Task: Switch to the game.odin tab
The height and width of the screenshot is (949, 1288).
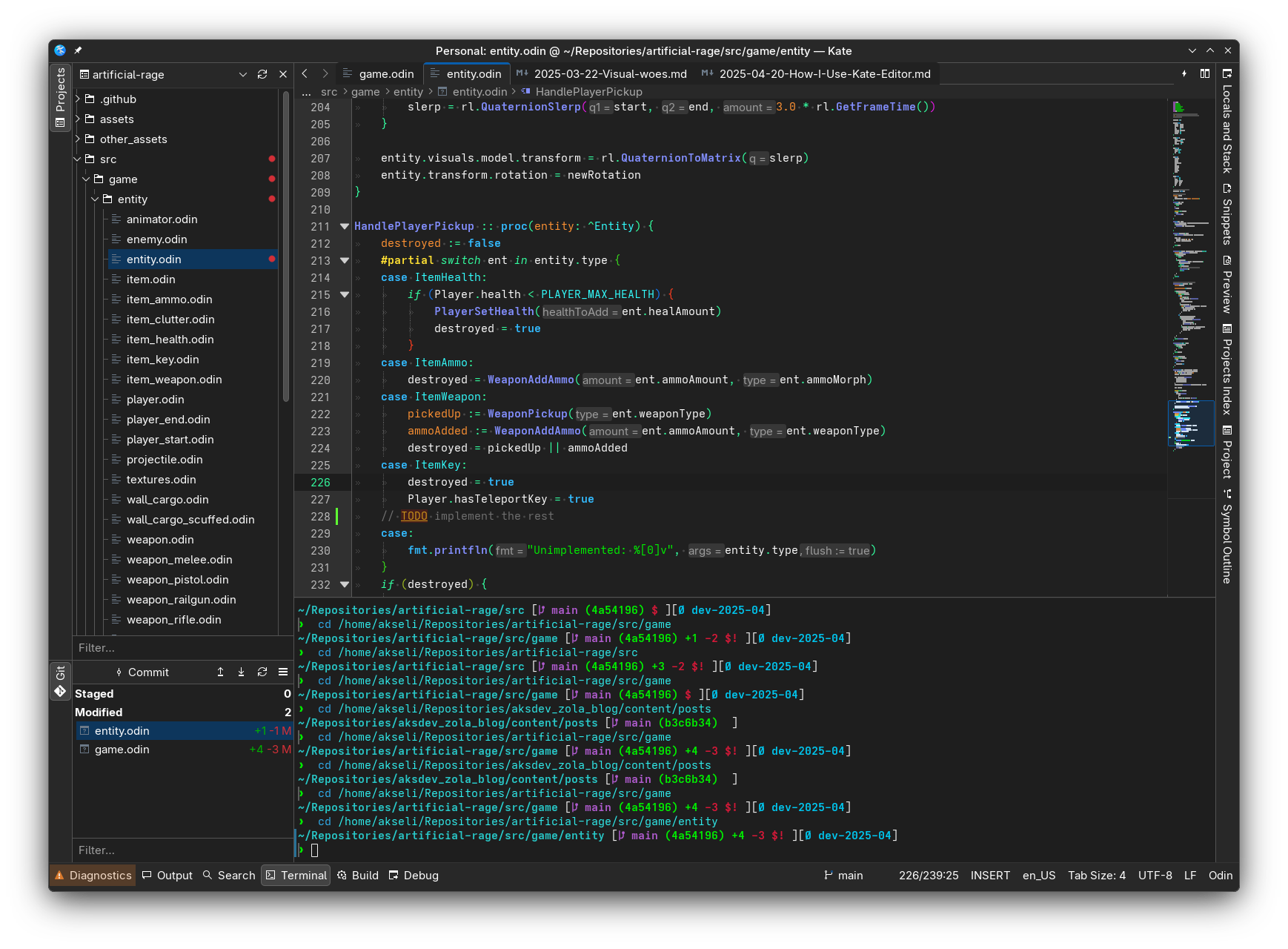Action: [379, 73]
